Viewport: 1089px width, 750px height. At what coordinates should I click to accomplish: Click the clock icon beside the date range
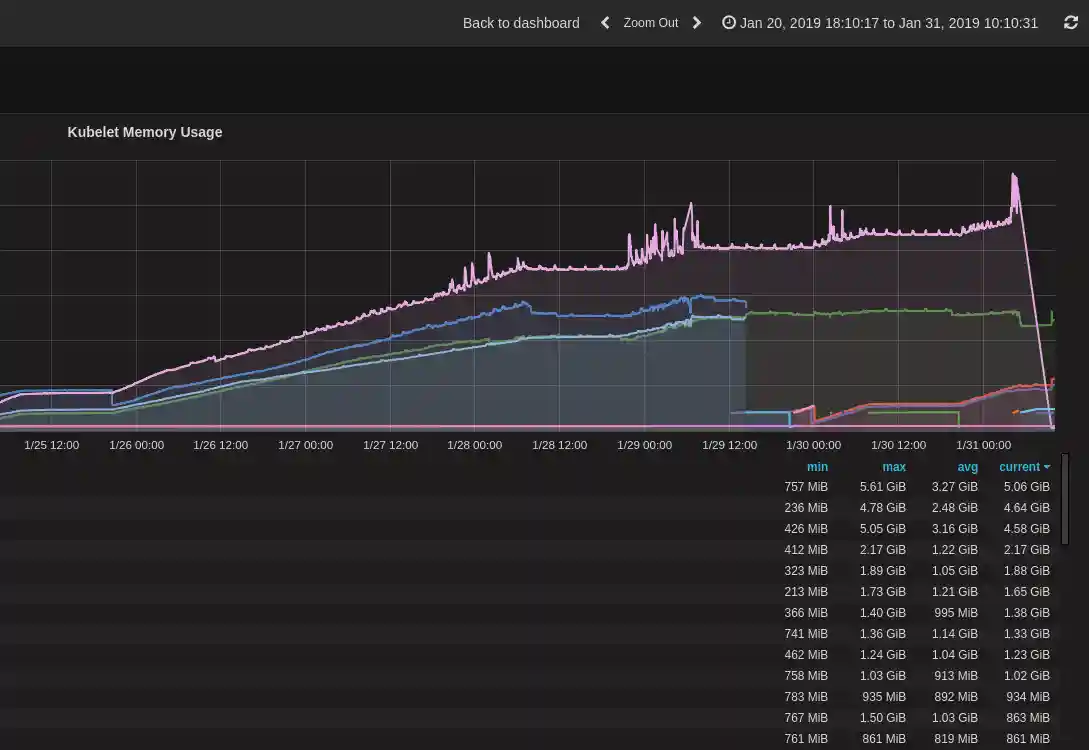729,23
